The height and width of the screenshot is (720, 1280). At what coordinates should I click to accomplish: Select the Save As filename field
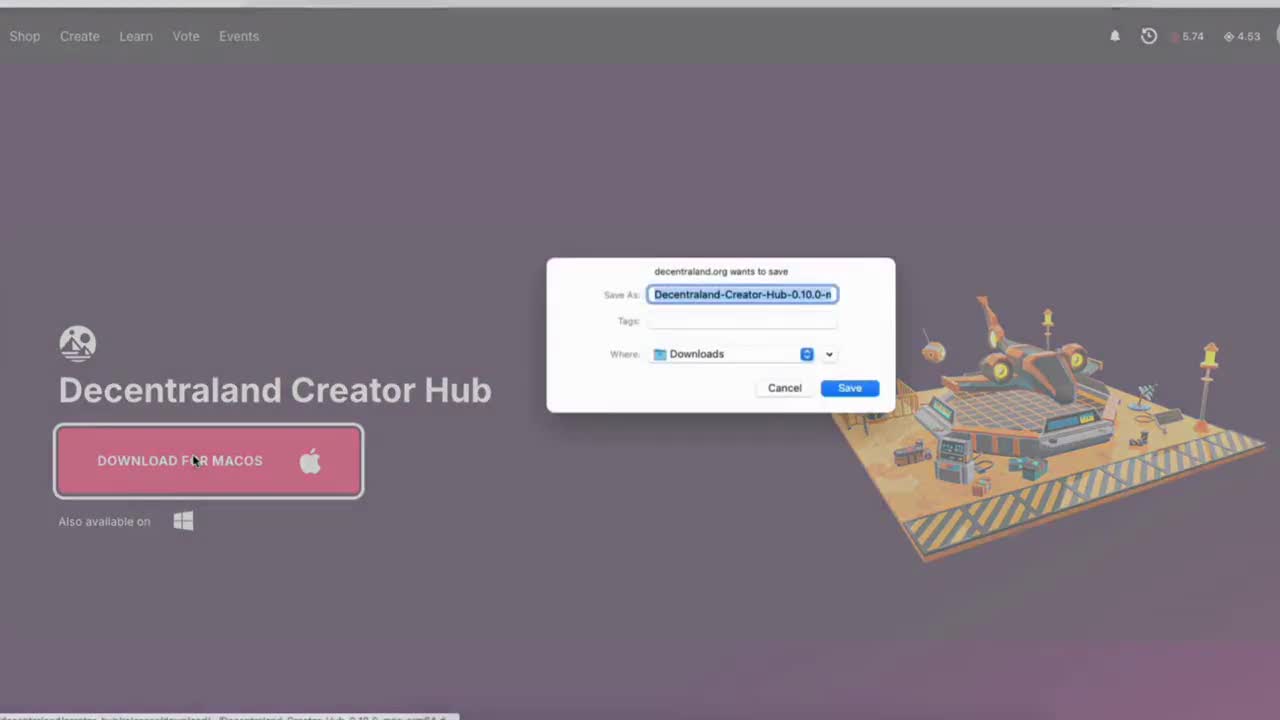(742, 294)
